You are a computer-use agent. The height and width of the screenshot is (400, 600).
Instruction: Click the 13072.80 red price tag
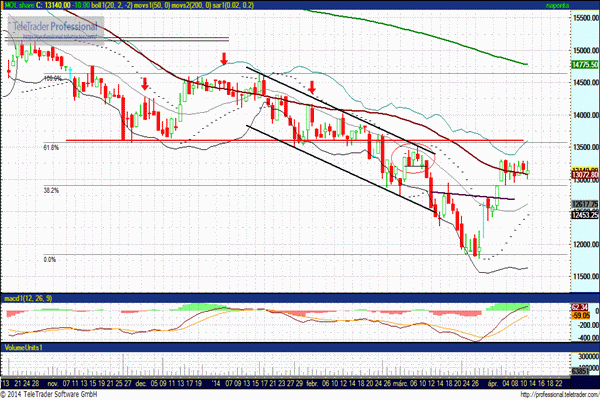(x=585, y=175)
